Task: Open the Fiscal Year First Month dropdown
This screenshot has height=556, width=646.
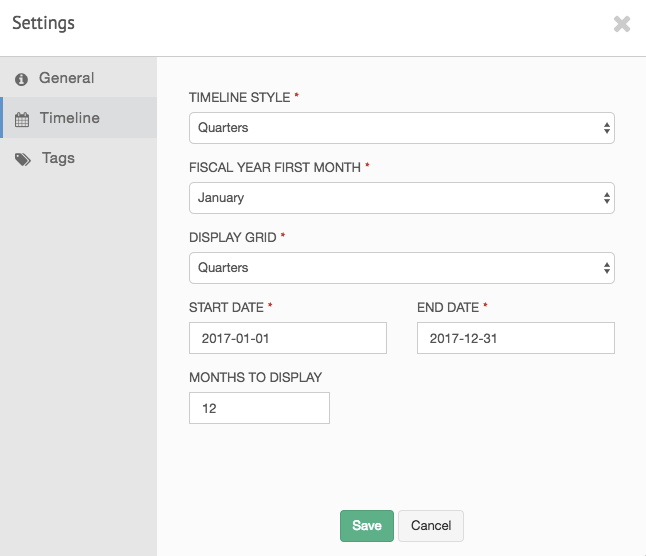Action: tap(400, 198)
